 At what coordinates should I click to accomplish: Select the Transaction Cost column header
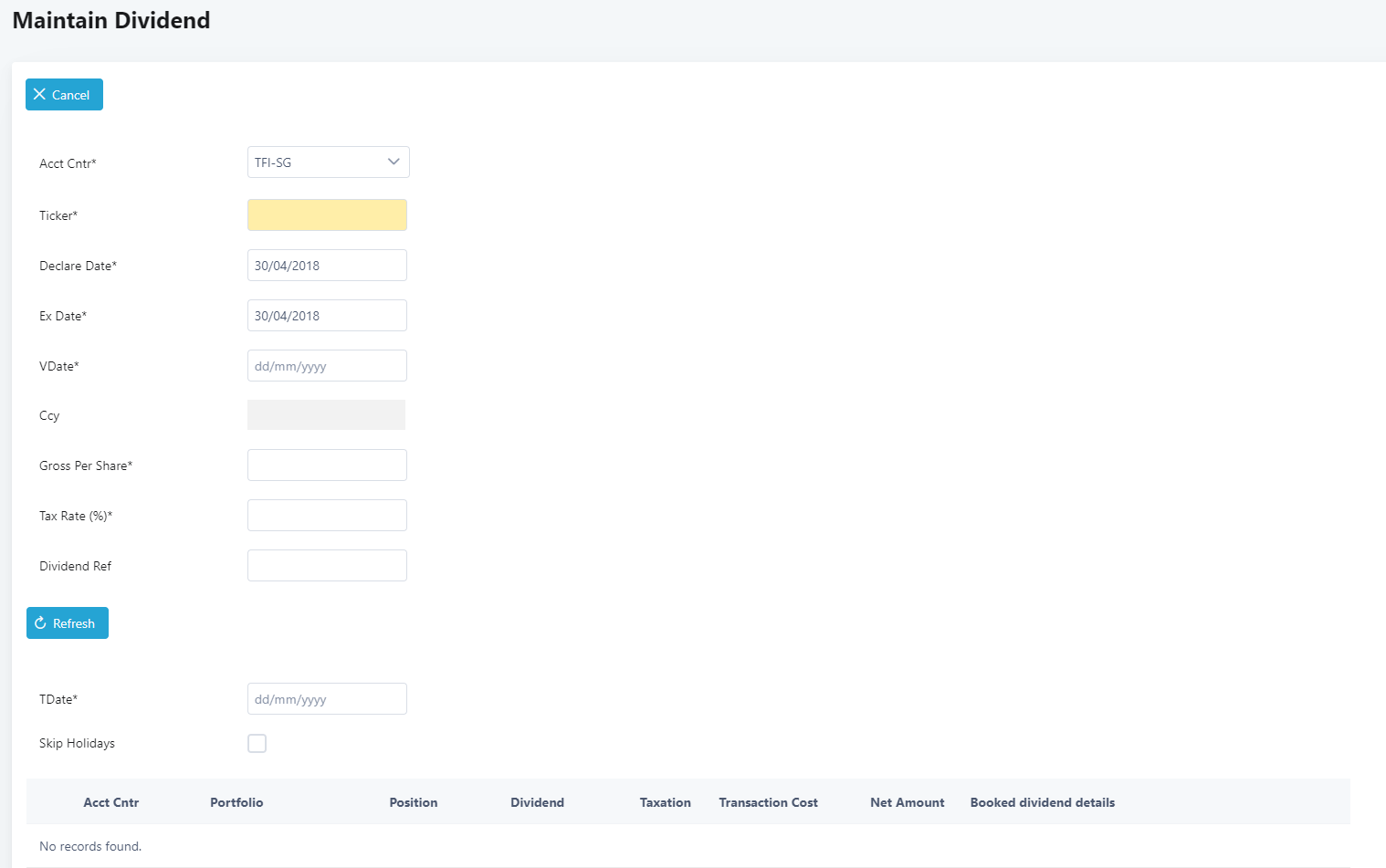click(x=768, y=802)
